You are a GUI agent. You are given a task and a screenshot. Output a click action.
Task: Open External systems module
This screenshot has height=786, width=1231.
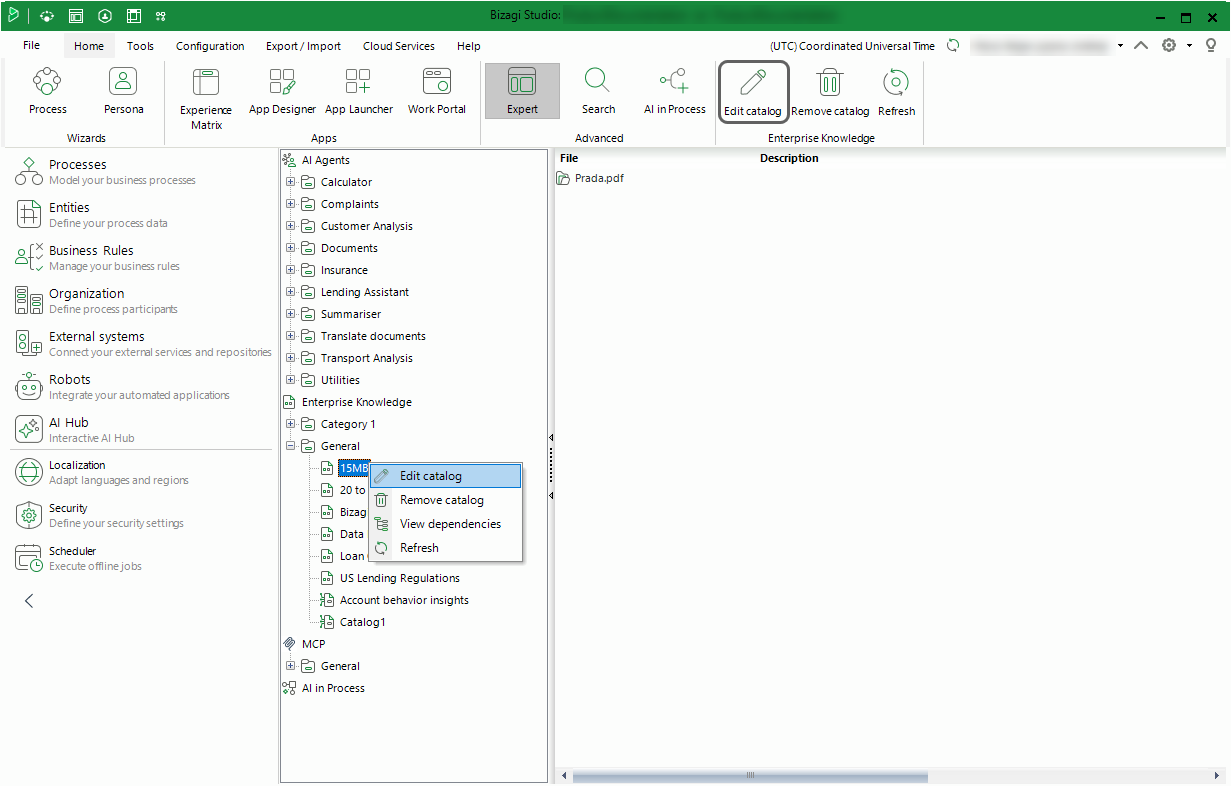(143, 343)
